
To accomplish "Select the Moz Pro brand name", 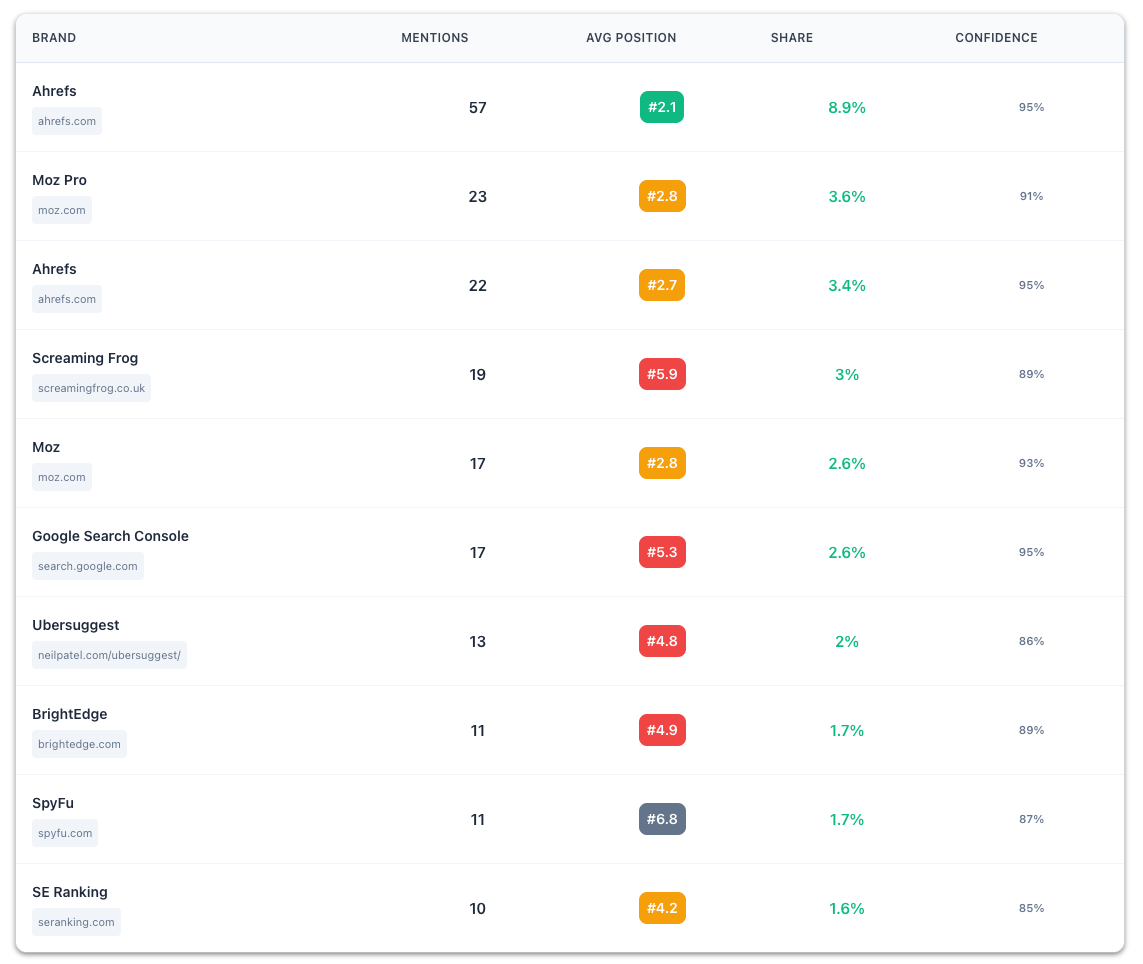I will (59, 180).
